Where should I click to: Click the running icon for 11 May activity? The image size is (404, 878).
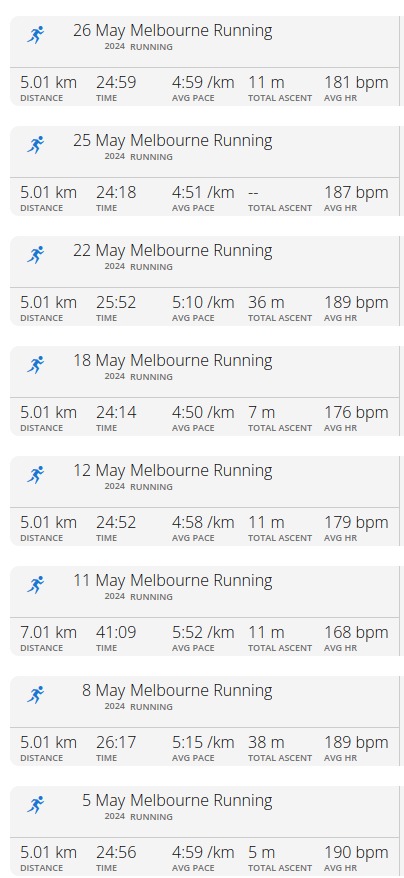coord(35,585)
